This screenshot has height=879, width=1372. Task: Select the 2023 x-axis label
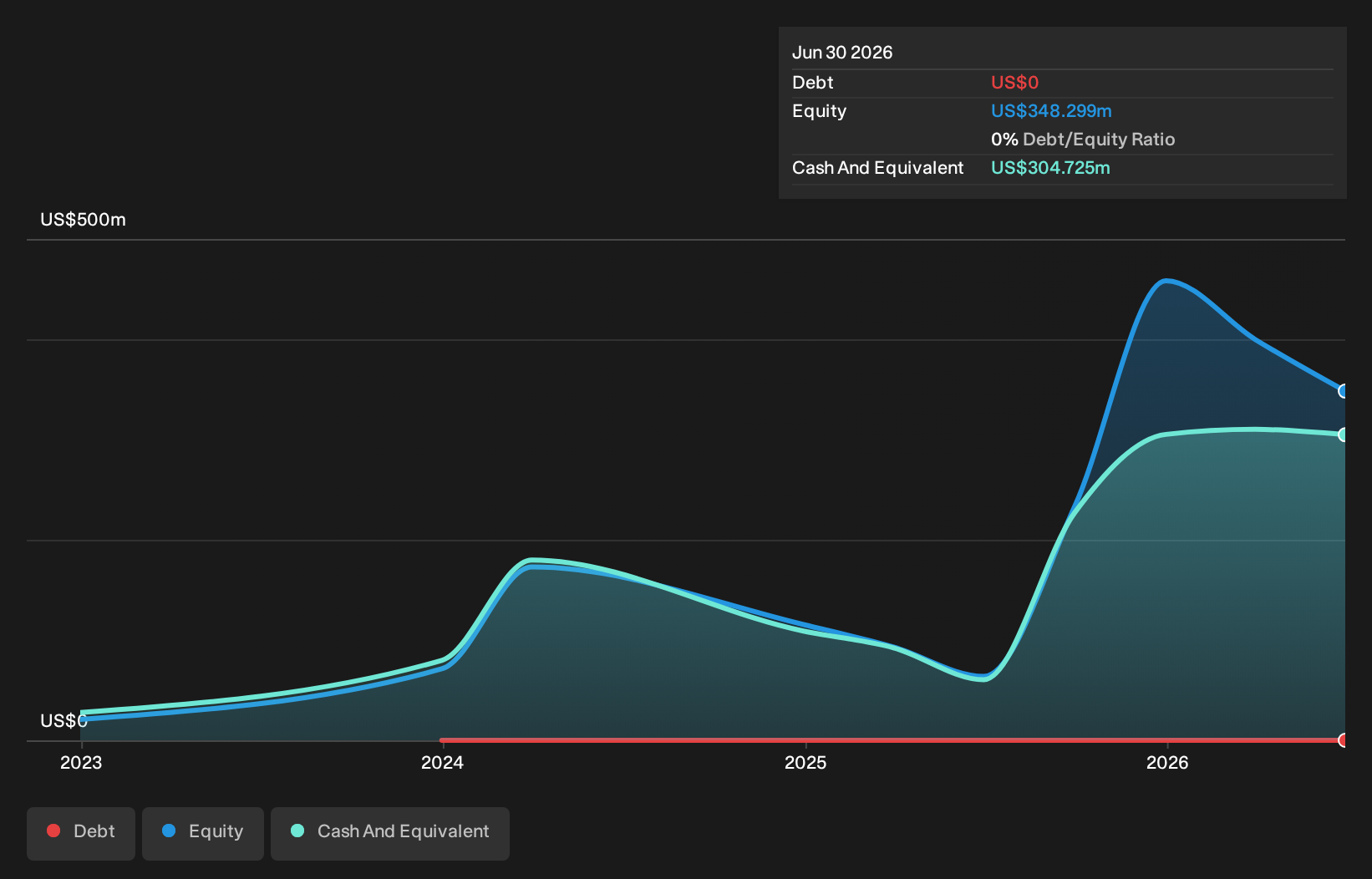[x=81, y=763]
